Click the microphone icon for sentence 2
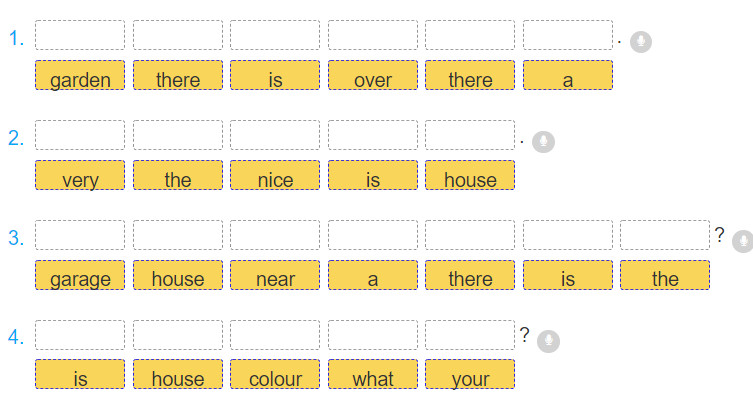The width and height of the screenshot is (753, 411). point(545,142)
